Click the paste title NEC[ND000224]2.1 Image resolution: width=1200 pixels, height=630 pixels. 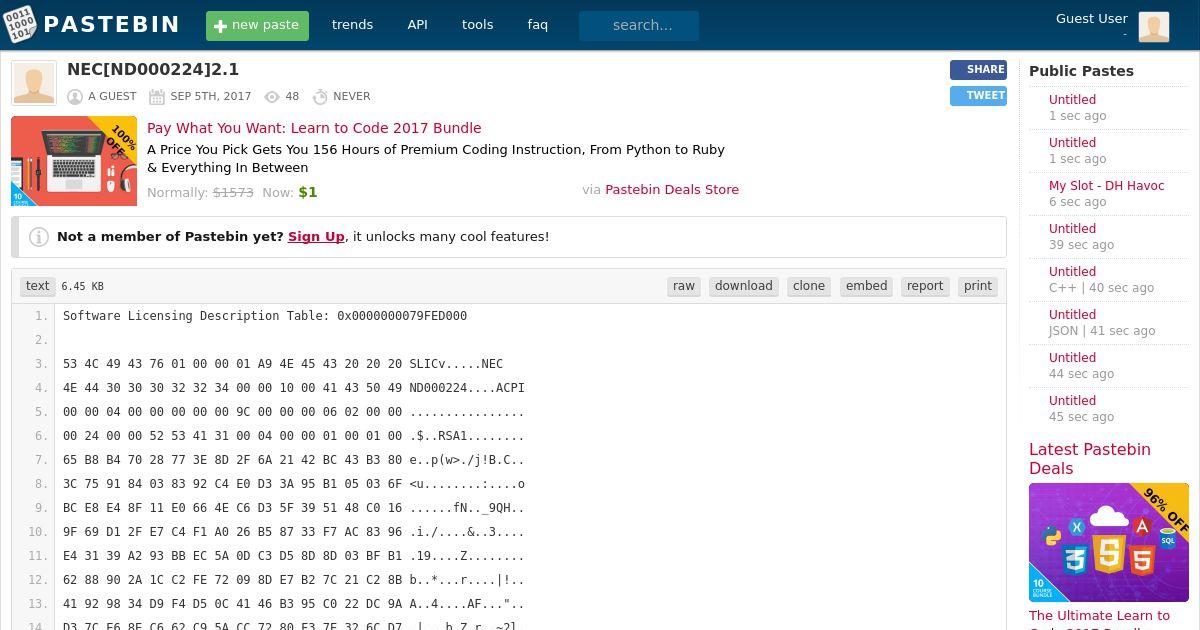tap(153, 70)
